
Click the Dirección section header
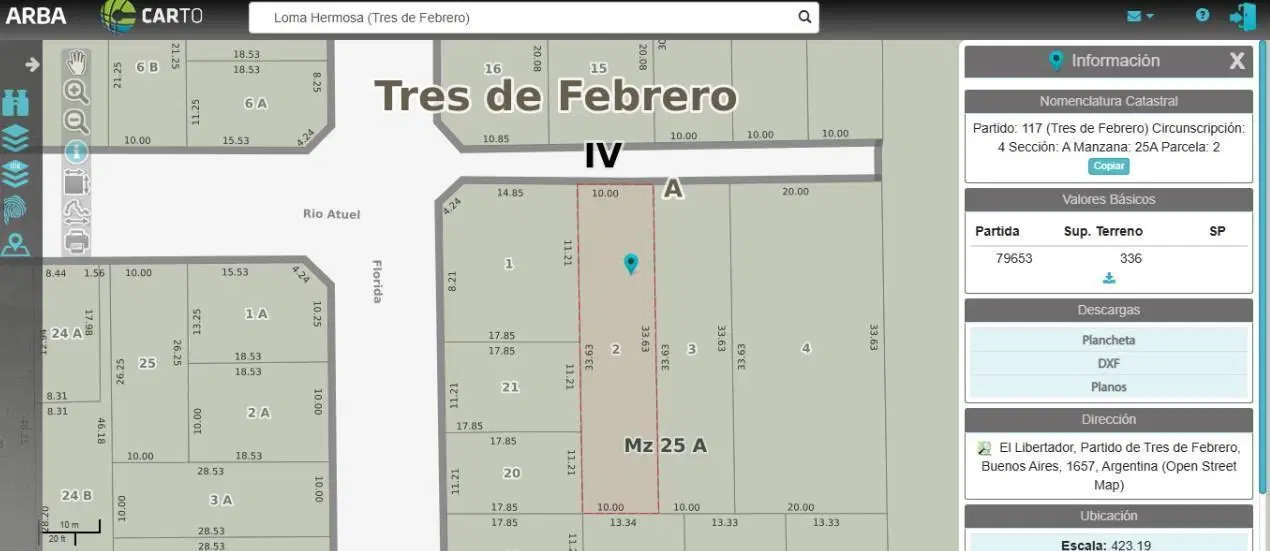click(x=1108, y=420)
